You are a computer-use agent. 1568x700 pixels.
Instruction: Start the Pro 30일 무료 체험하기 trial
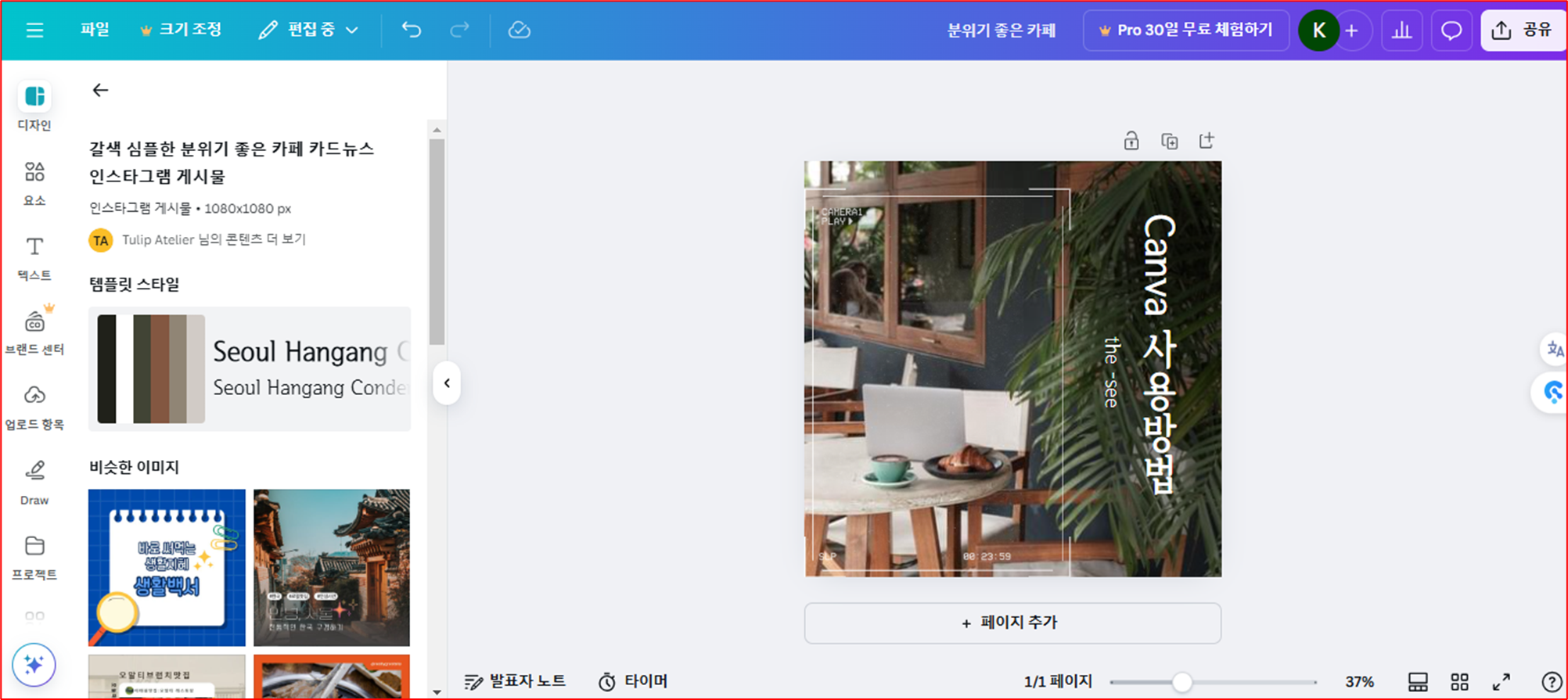coord(1185,30)
